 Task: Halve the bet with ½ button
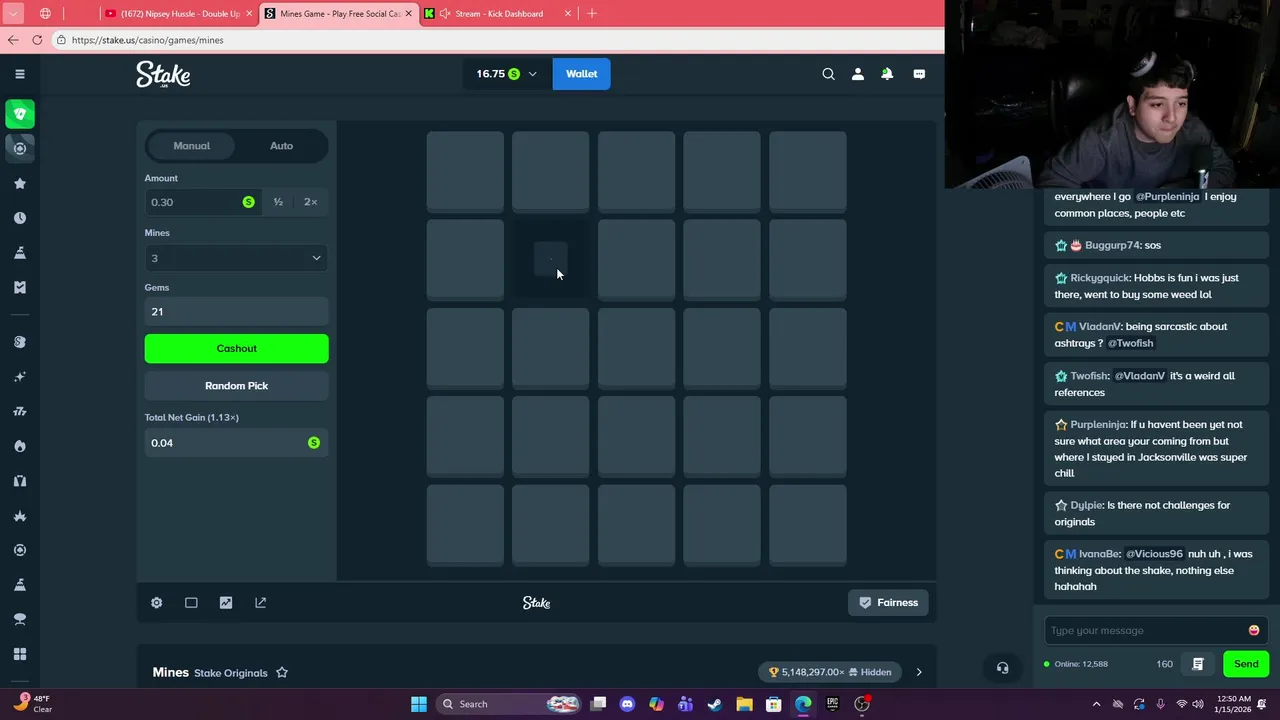[278, 202]
